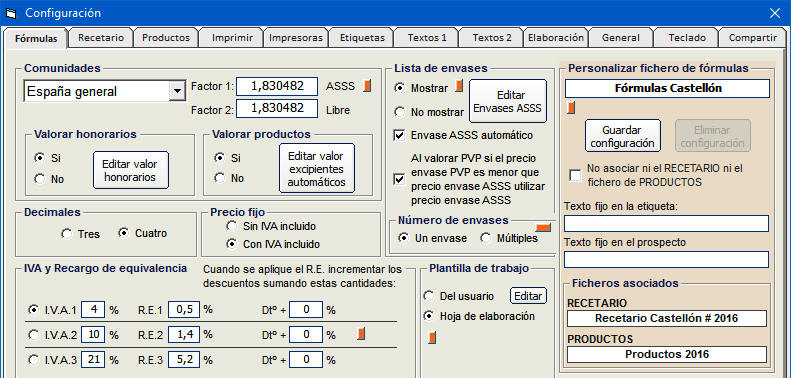The width and height of the screenshot is (791, 378).
Task: Click the orange marker beside Mostrar option
Action: click(x=459, y=86)
